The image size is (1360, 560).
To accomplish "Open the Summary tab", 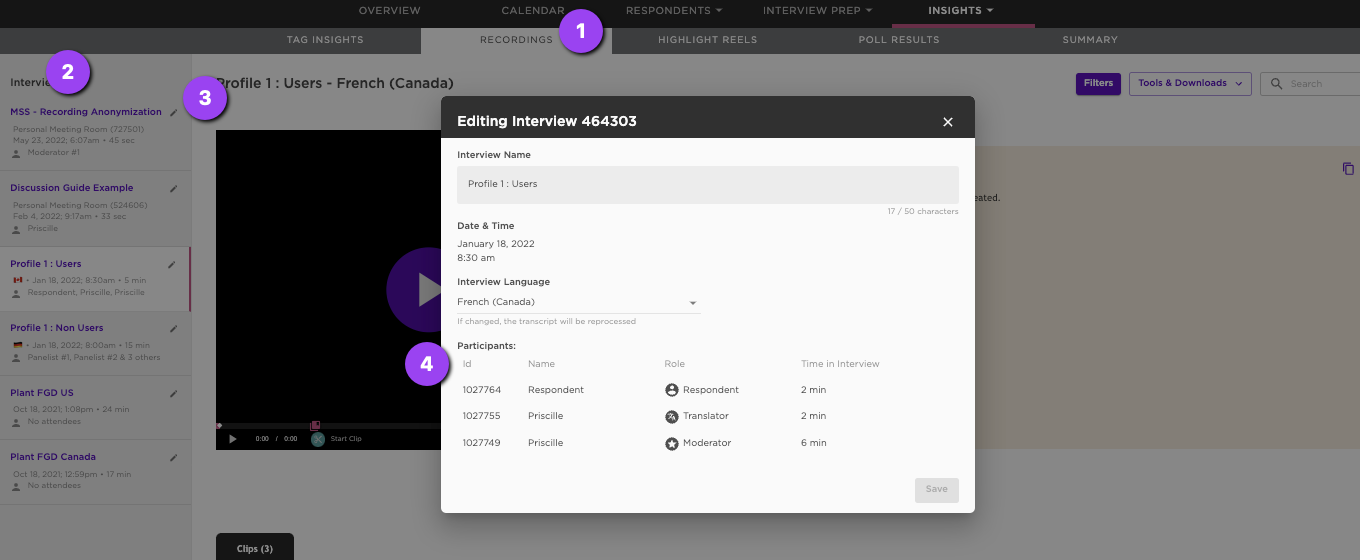I will click(x=1090, y=40).
